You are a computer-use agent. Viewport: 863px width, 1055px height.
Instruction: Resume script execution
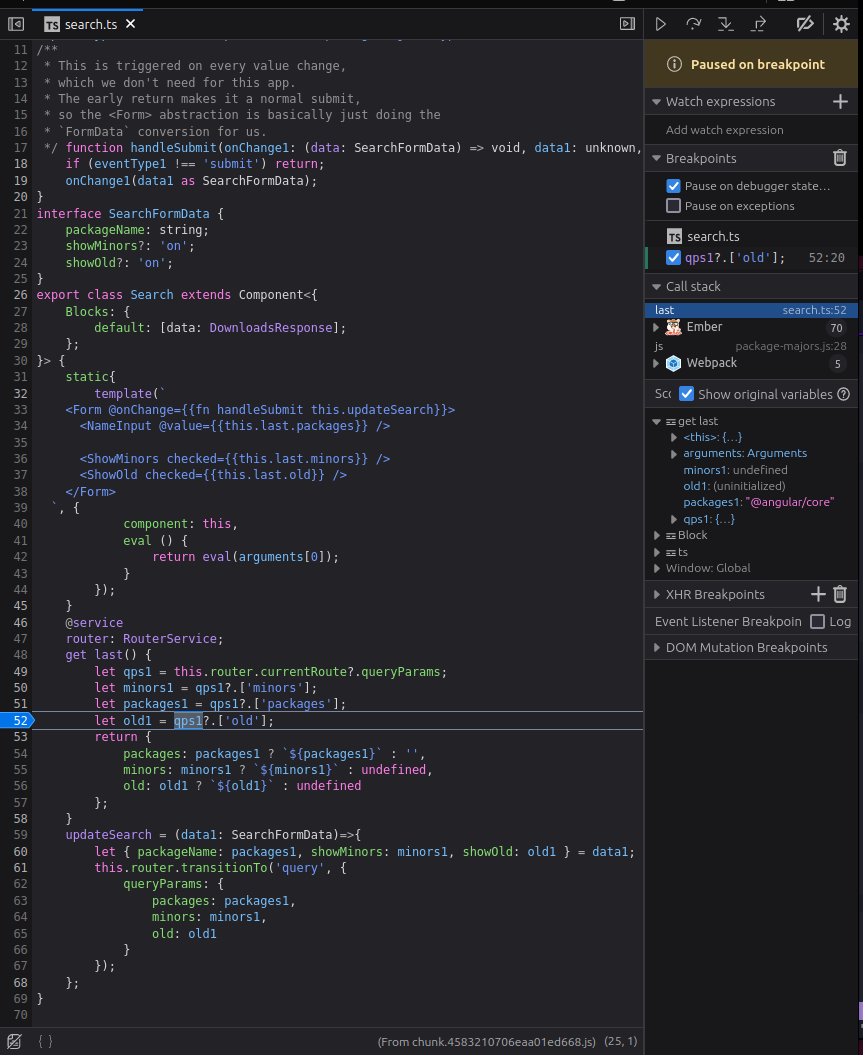tap(659, 23)
